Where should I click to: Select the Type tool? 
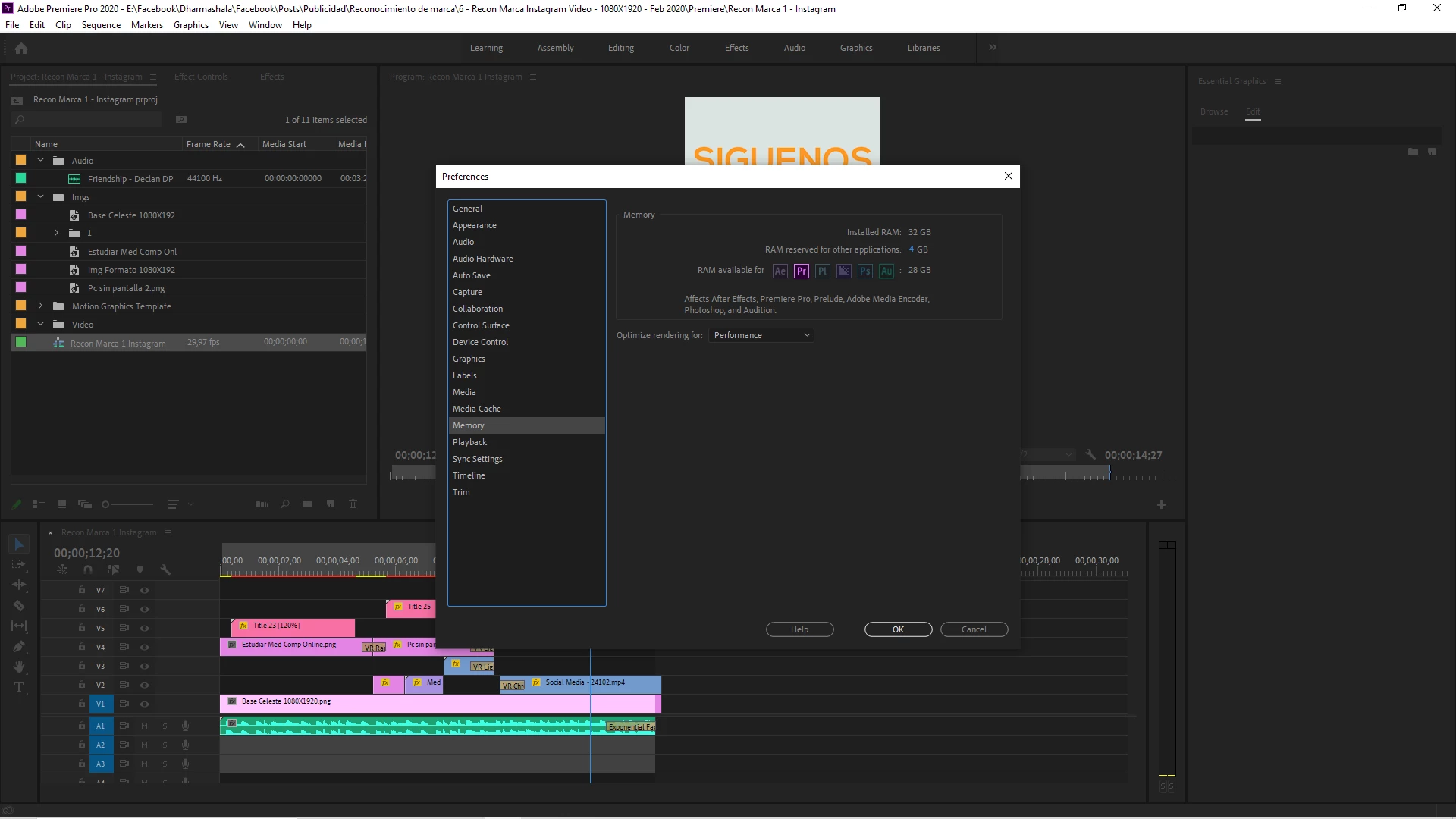pos(19,688)
